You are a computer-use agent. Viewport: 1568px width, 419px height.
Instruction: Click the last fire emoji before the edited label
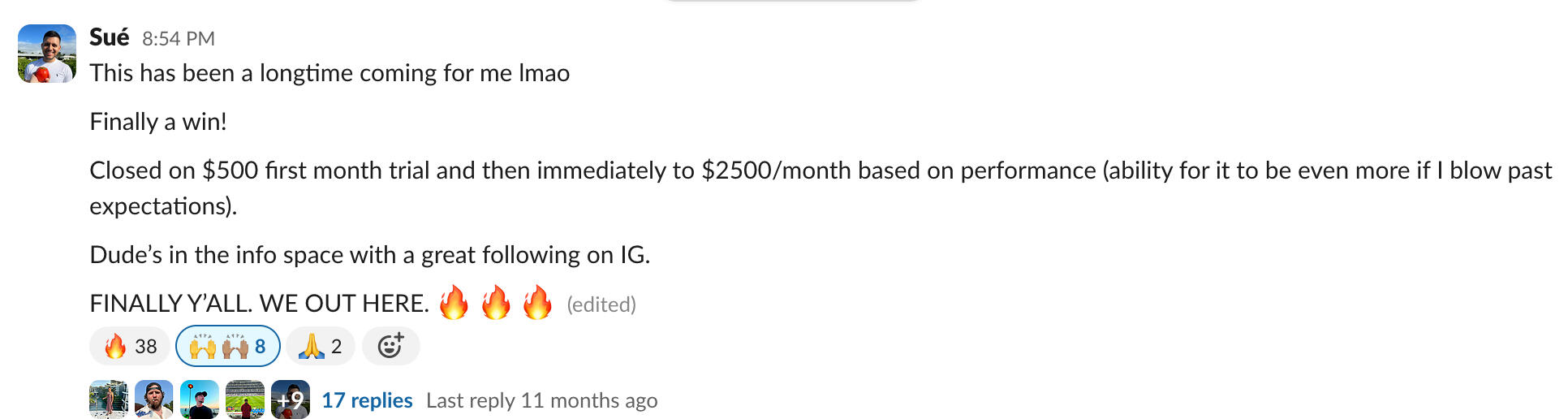(x=536, y=303)
